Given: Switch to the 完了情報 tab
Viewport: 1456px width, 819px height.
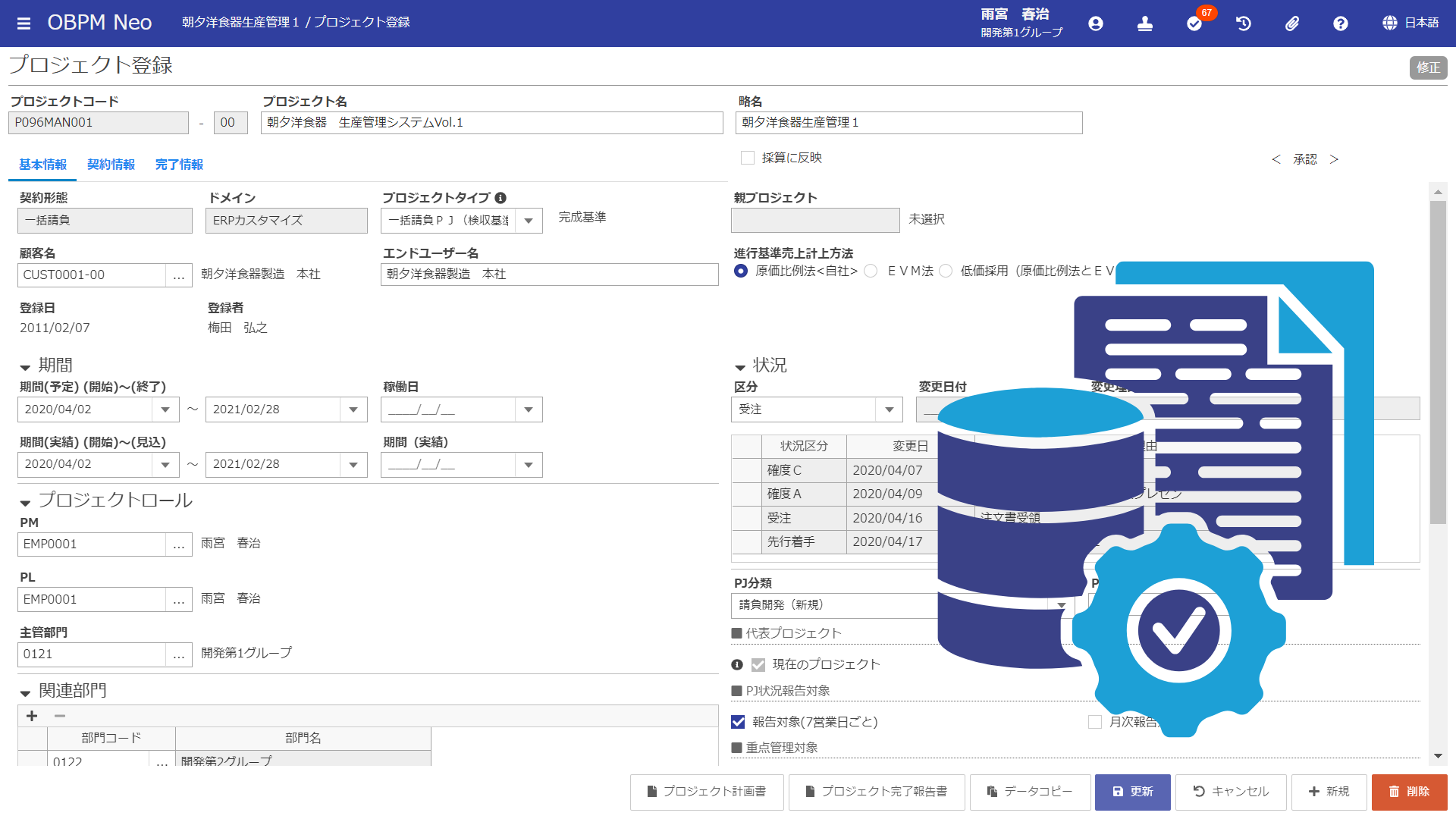Looking at the screenshot, I should click(x=179, y=165).
